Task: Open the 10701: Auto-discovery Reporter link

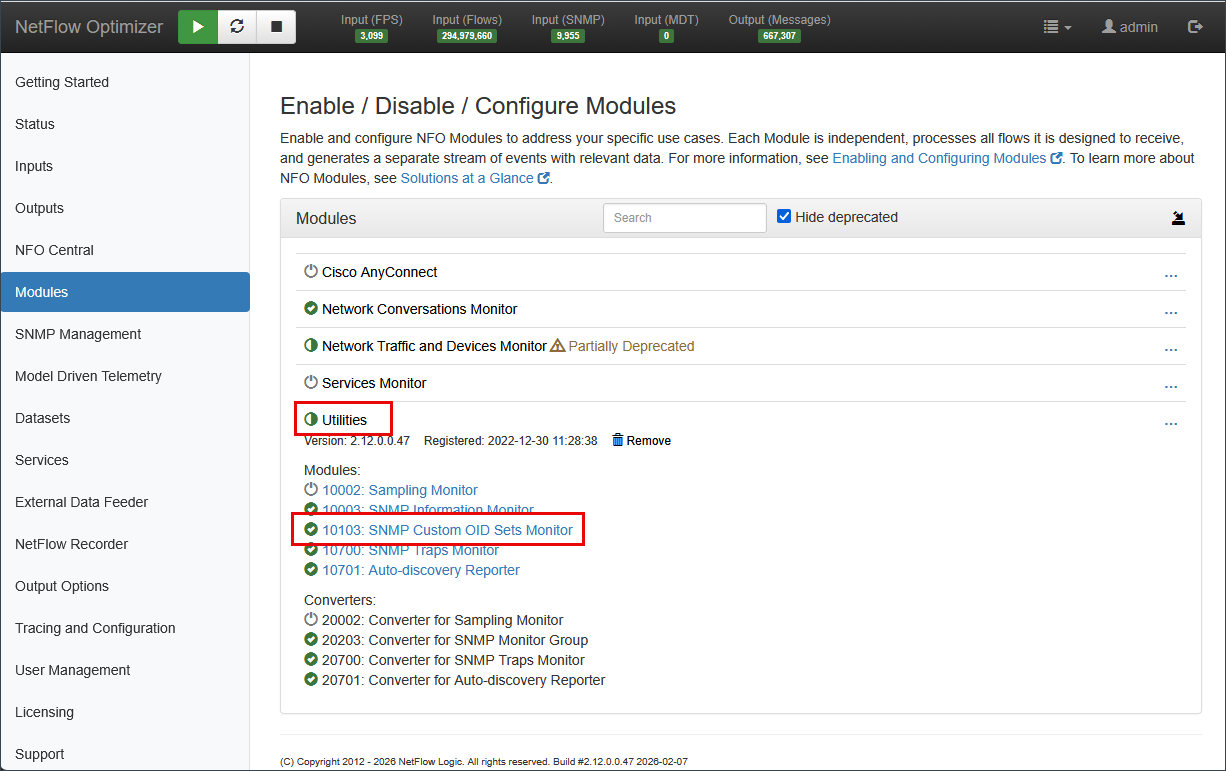Action: 420,570
